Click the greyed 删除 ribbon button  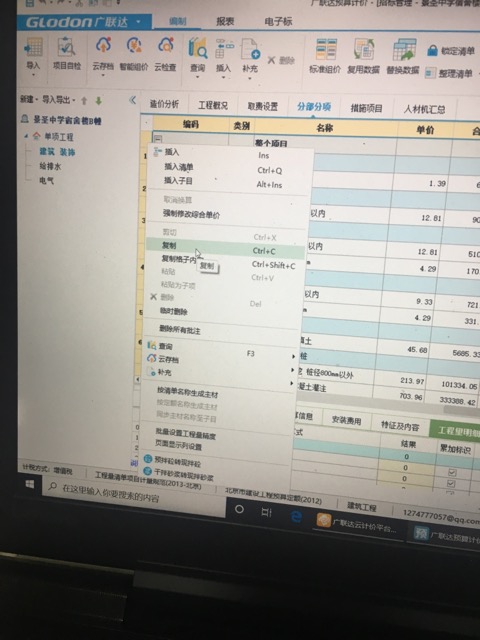(x=281, y=60)
